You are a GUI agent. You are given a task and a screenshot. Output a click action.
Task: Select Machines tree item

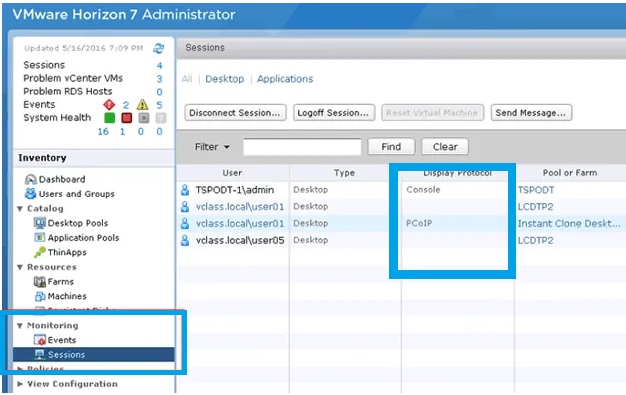(67, 296)
